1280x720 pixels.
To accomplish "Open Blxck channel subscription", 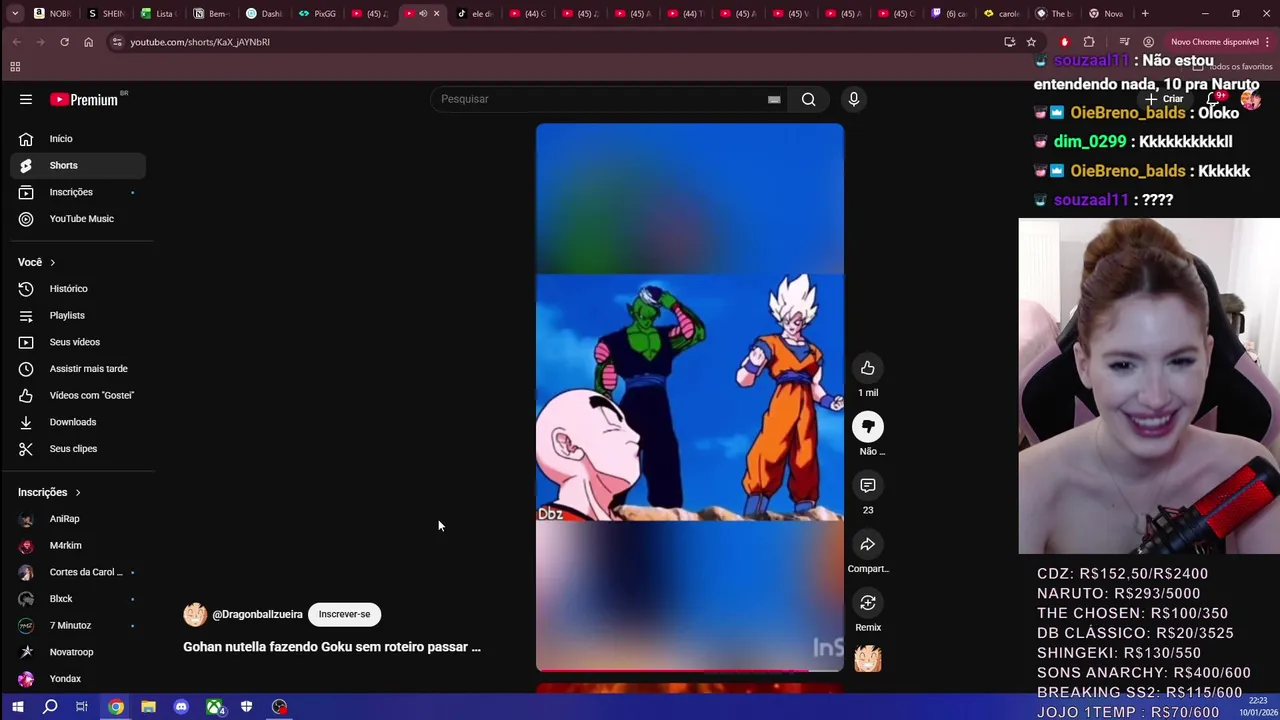I will point(78,599).
